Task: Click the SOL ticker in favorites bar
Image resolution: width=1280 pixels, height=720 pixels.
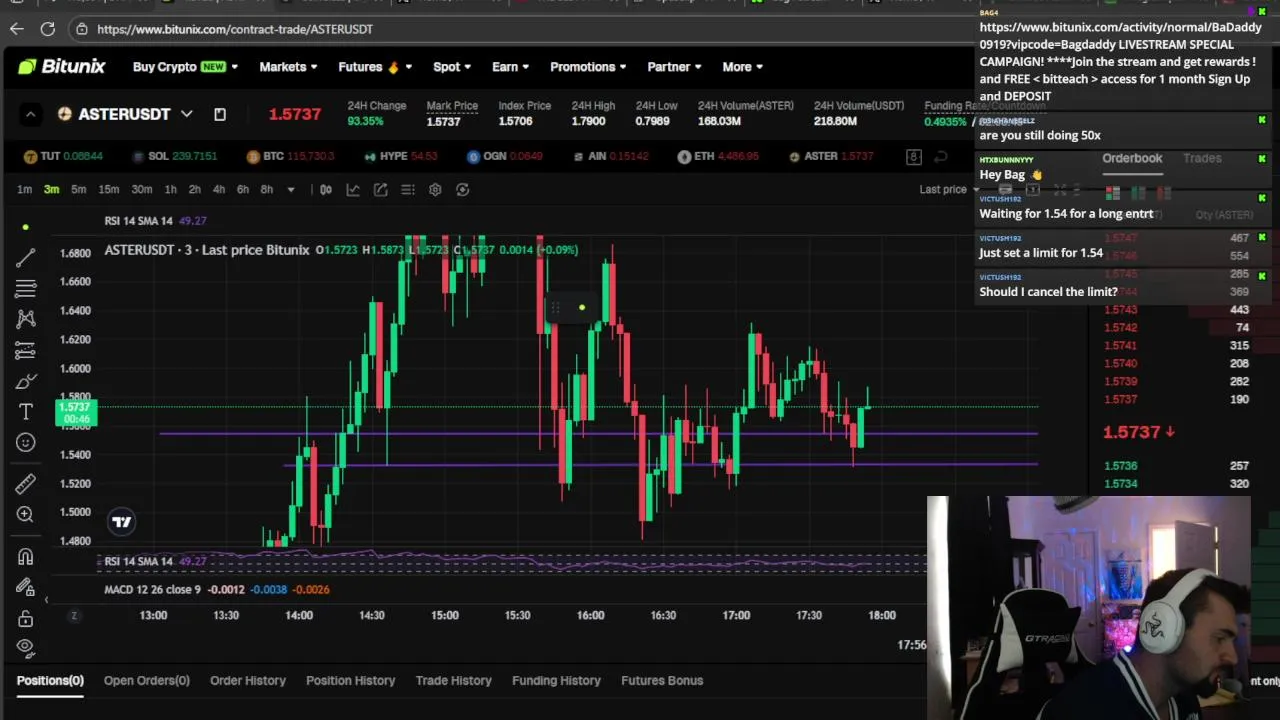Action: (x=174, y=156)
